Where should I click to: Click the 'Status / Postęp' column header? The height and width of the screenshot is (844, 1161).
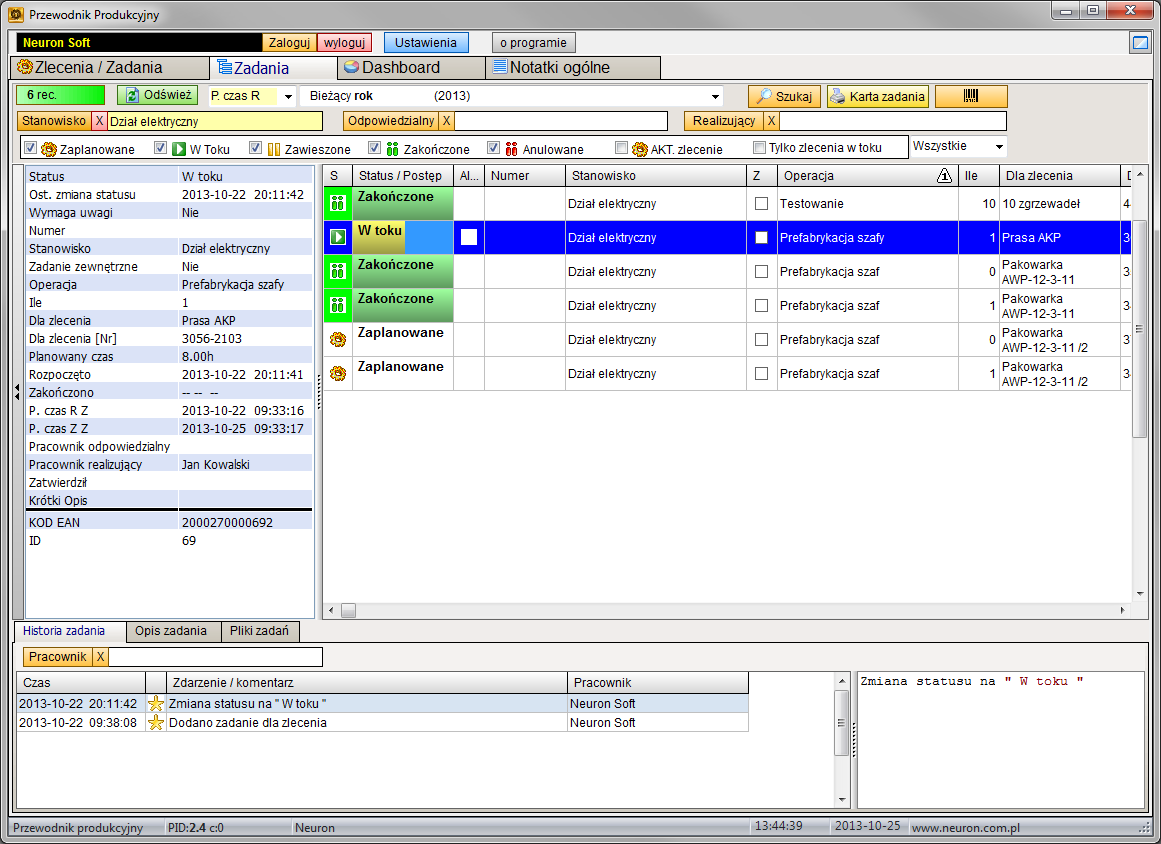(403, 175)
